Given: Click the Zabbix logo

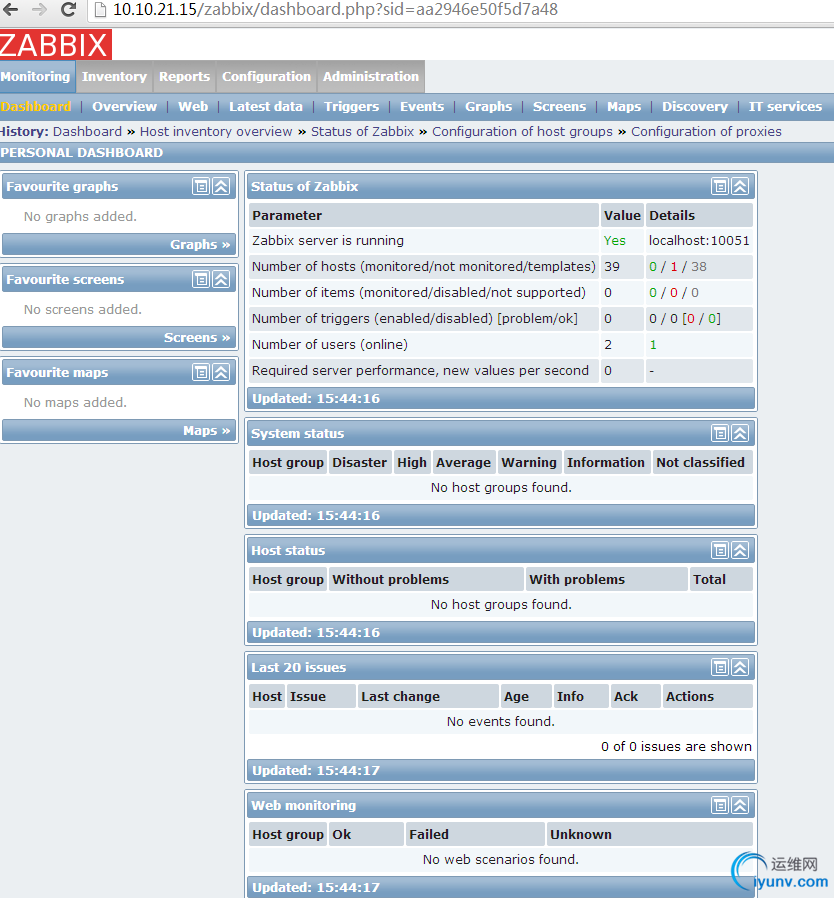Looking at the screenshot, I should (55, 45).
